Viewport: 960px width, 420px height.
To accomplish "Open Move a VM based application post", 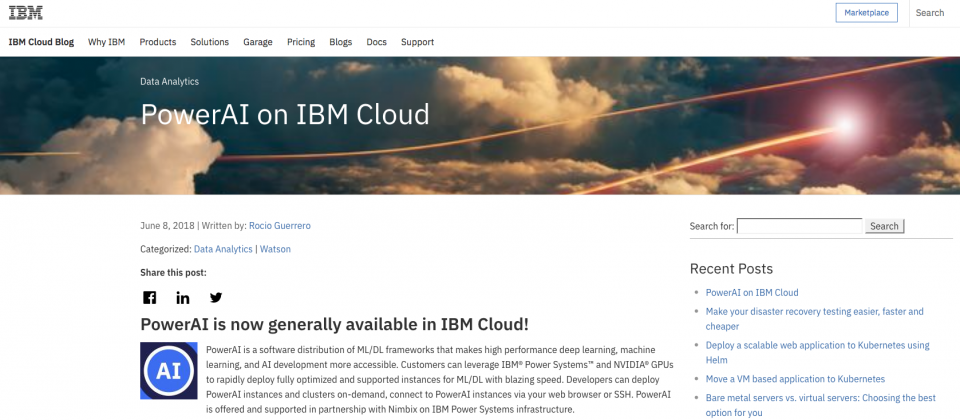I will 795,379.
